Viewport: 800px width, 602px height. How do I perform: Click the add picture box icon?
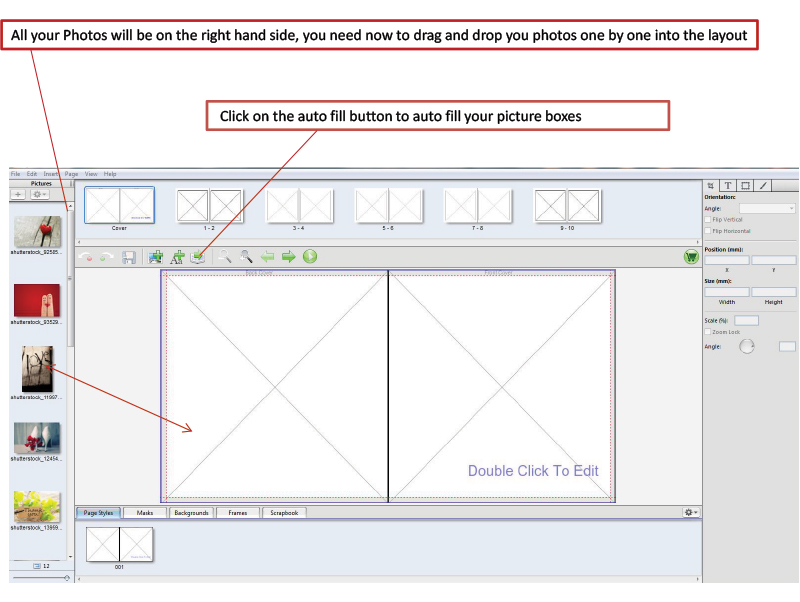pos(156,257)
